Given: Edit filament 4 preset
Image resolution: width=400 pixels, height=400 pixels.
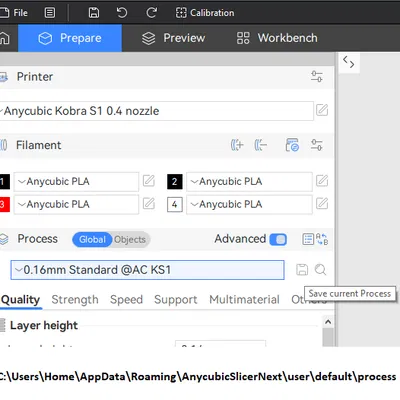Looking at the screenshot, I should click(322, 204).
